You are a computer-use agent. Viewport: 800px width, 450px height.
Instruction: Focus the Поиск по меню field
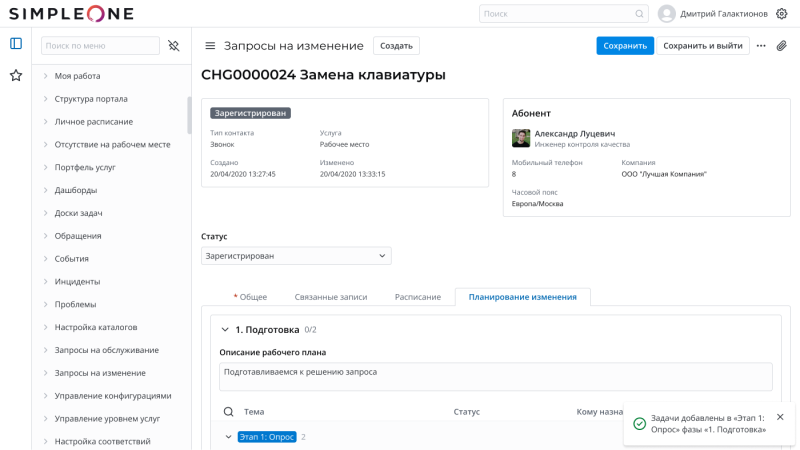pyautogui.click(x=100, y=46)
